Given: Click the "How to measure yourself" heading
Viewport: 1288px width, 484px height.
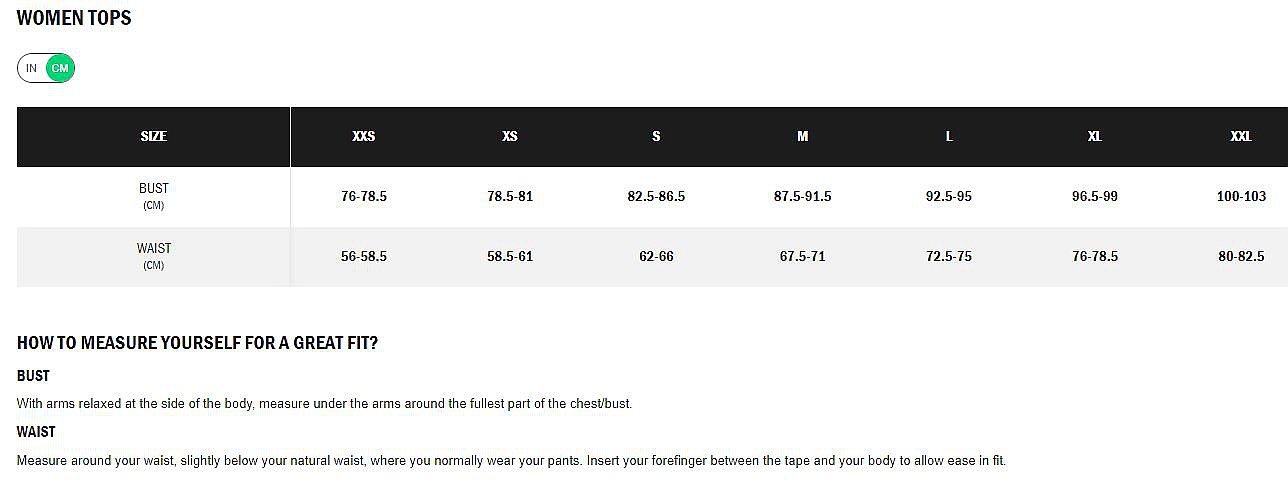Looking at the screenshot, I should coord(197,343).
